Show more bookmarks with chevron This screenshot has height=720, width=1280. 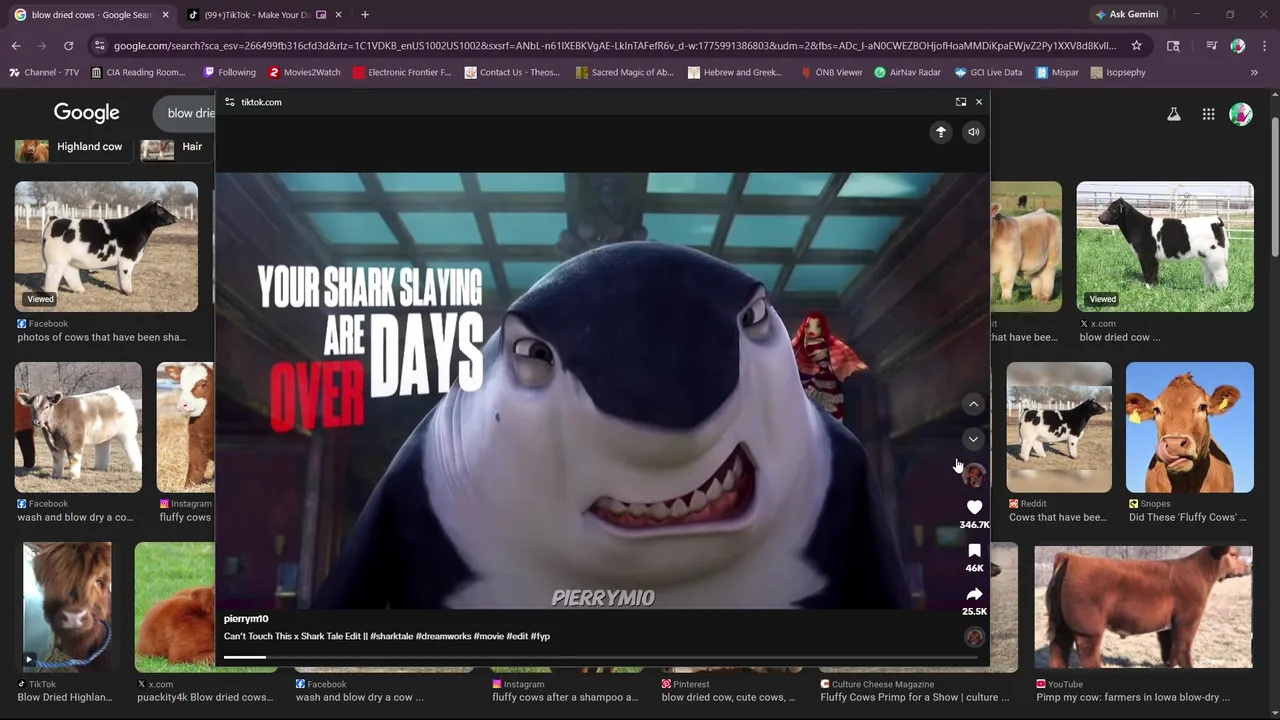click(x=1254, y=72)
